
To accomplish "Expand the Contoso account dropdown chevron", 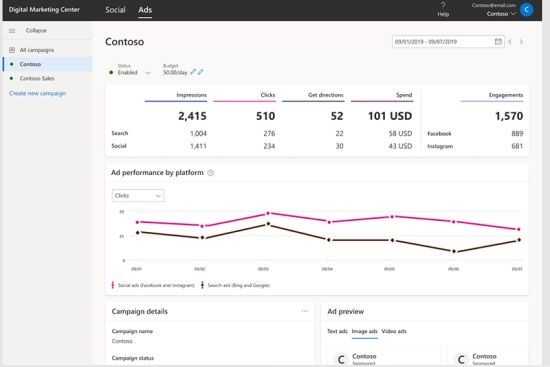I will [x=513, y=14].
